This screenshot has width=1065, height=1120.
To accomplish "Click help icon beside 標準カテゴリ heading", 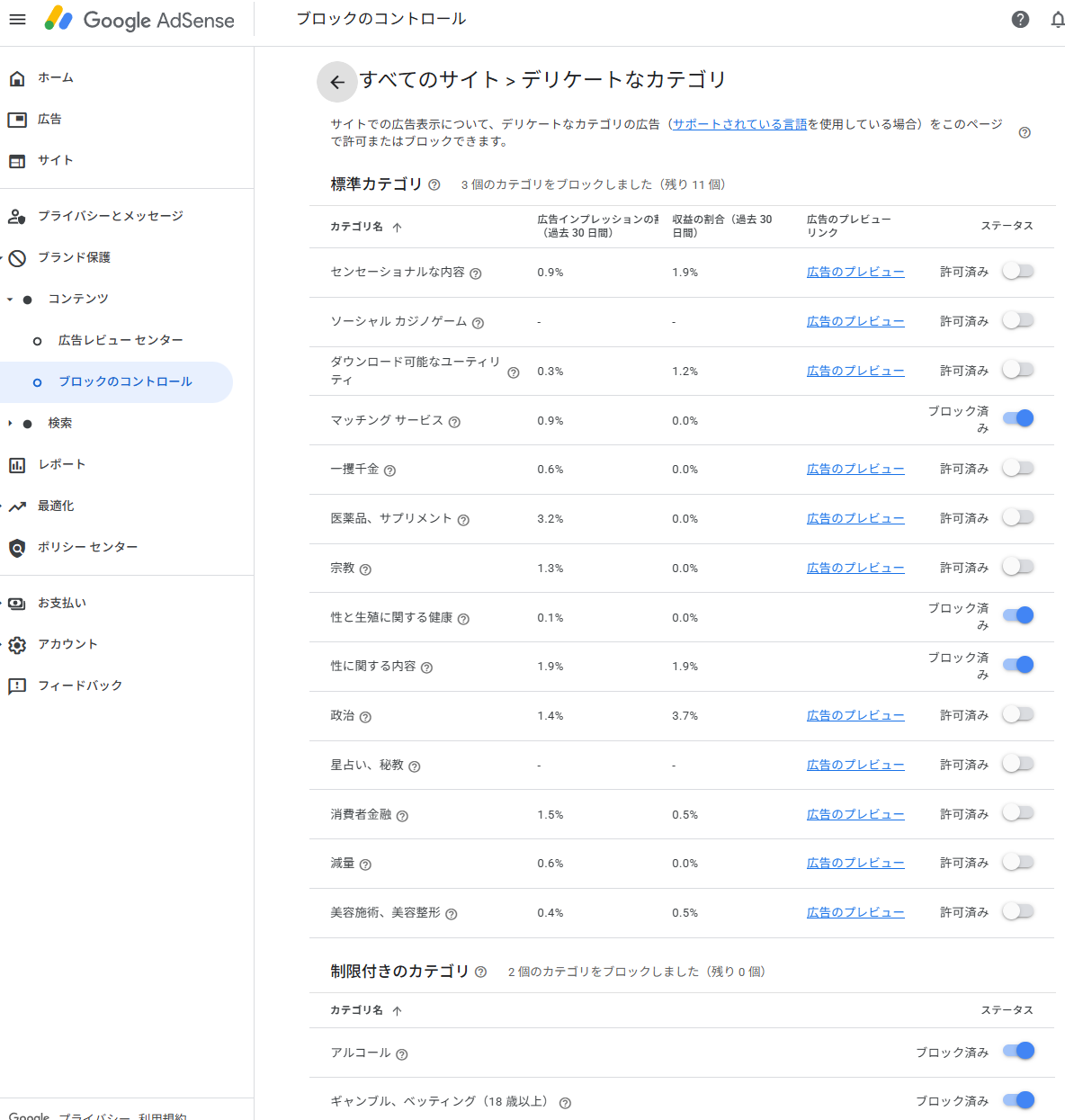I will (x=434, y=184).
